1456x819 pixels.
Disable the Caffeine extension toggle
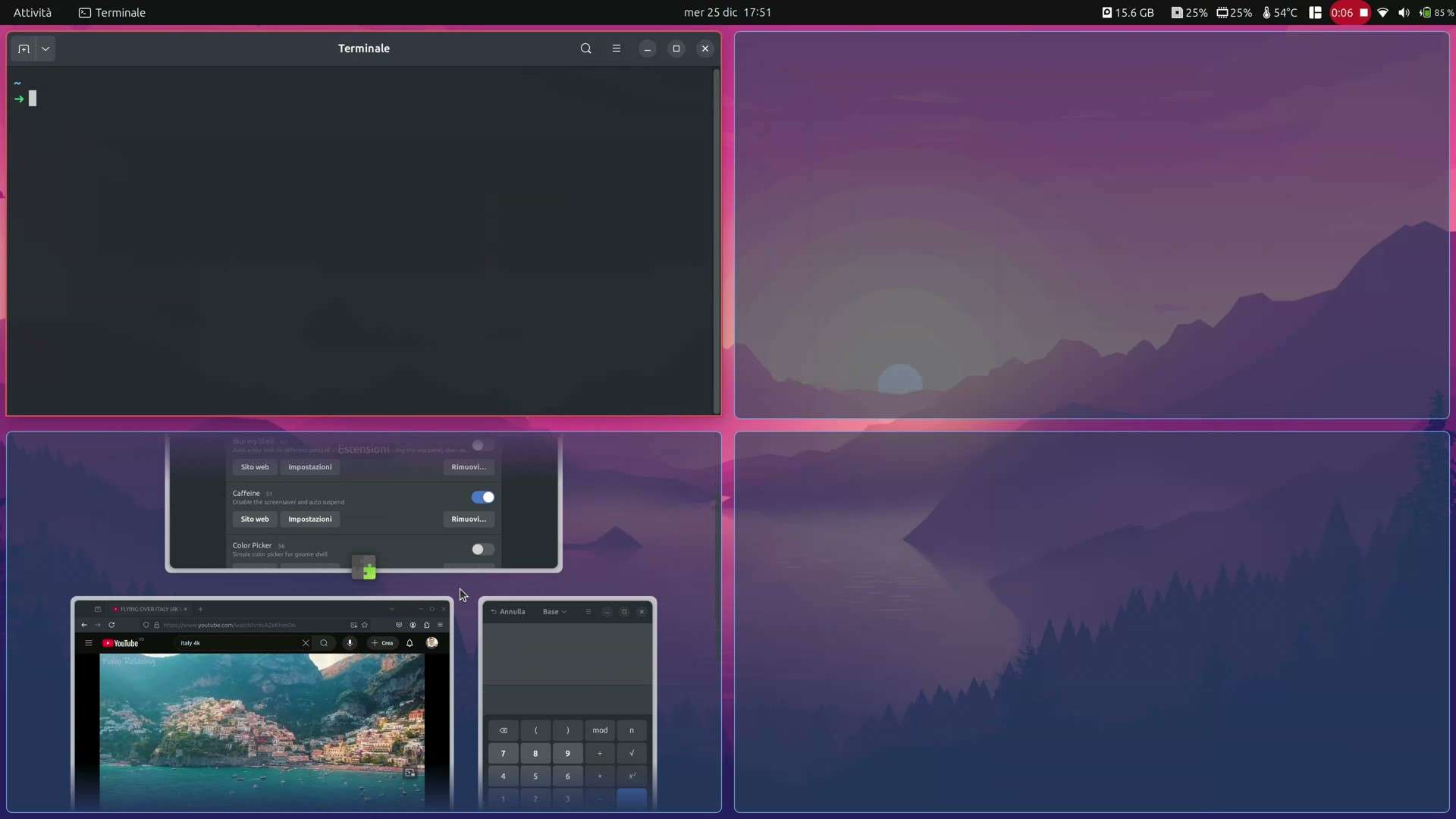pos(482,497)
